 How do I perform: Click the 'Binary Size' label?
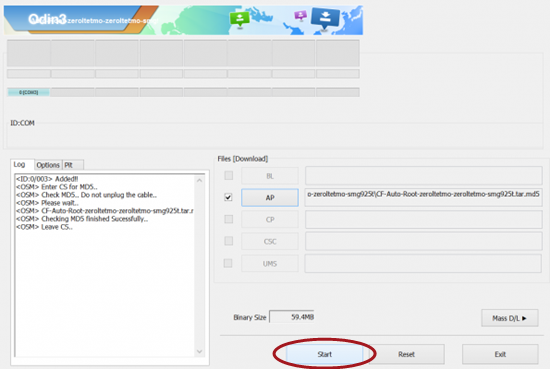click(x=250, y=317)
